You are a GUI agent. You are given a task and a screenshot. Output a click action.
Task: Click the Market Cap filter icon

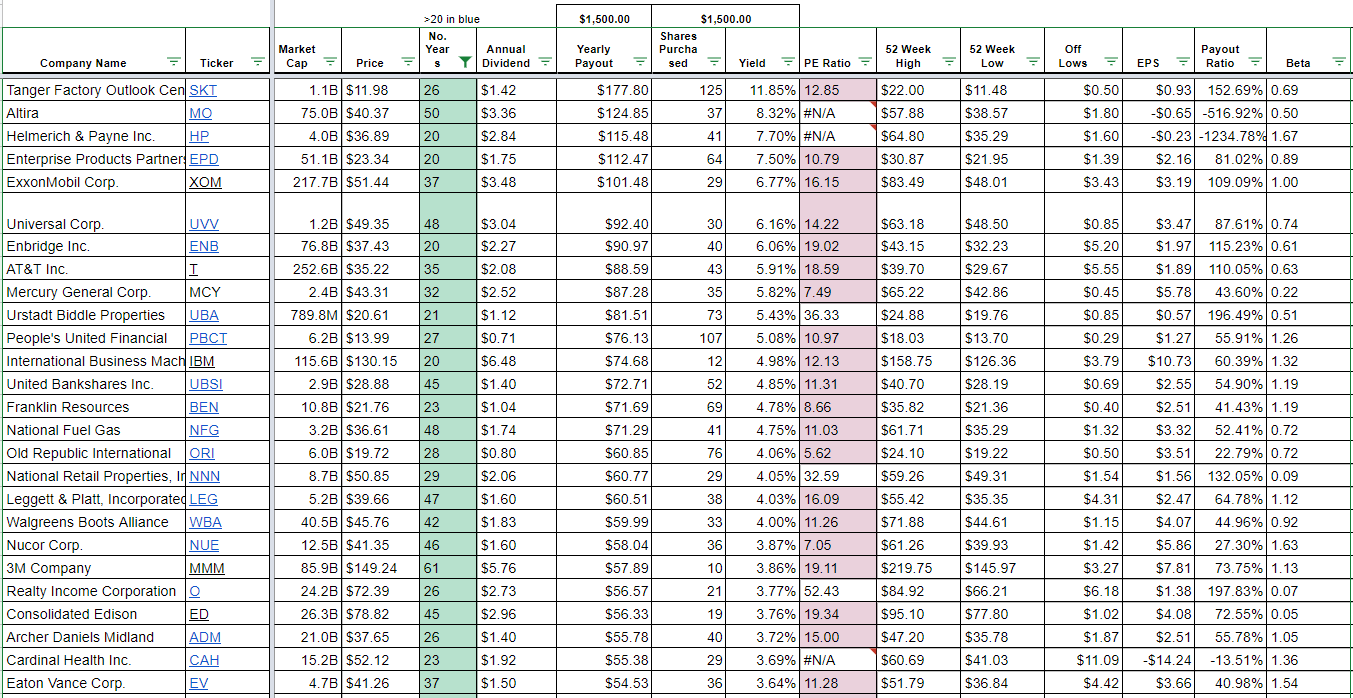(x=330, y=63)
